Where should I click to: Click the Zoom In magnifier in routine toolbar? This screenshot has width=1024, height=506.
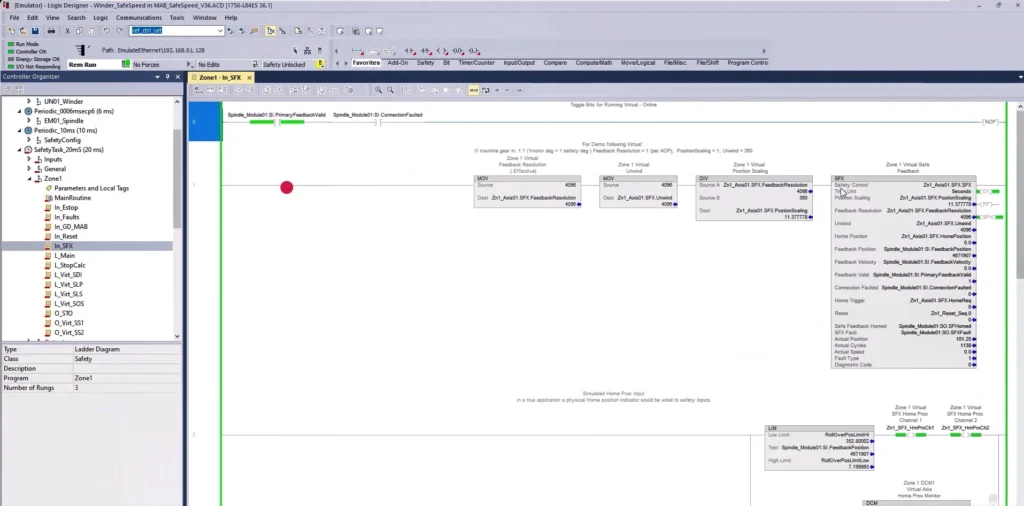tap(378, 90)
